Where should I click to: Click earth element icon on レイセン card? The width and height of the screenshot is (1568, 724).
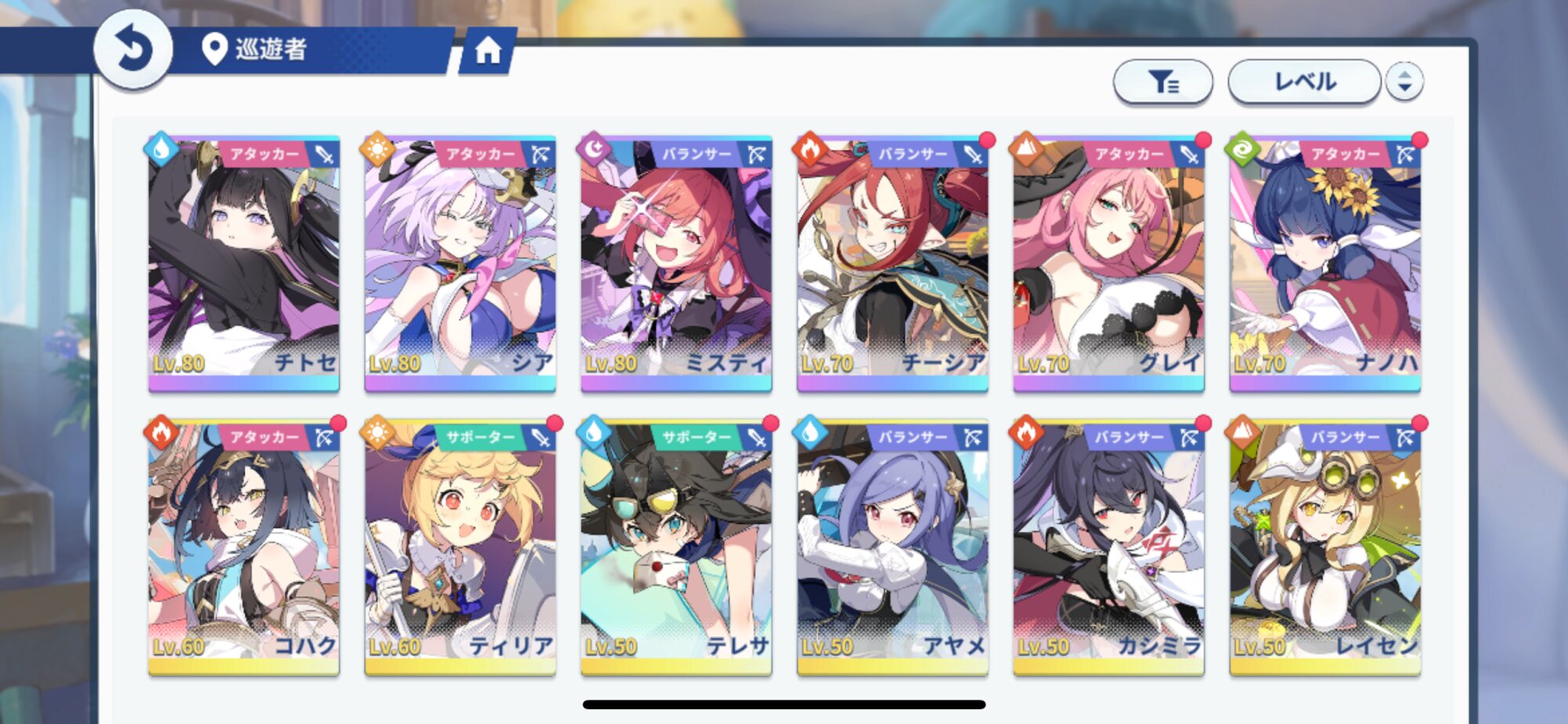point(1243,431)
